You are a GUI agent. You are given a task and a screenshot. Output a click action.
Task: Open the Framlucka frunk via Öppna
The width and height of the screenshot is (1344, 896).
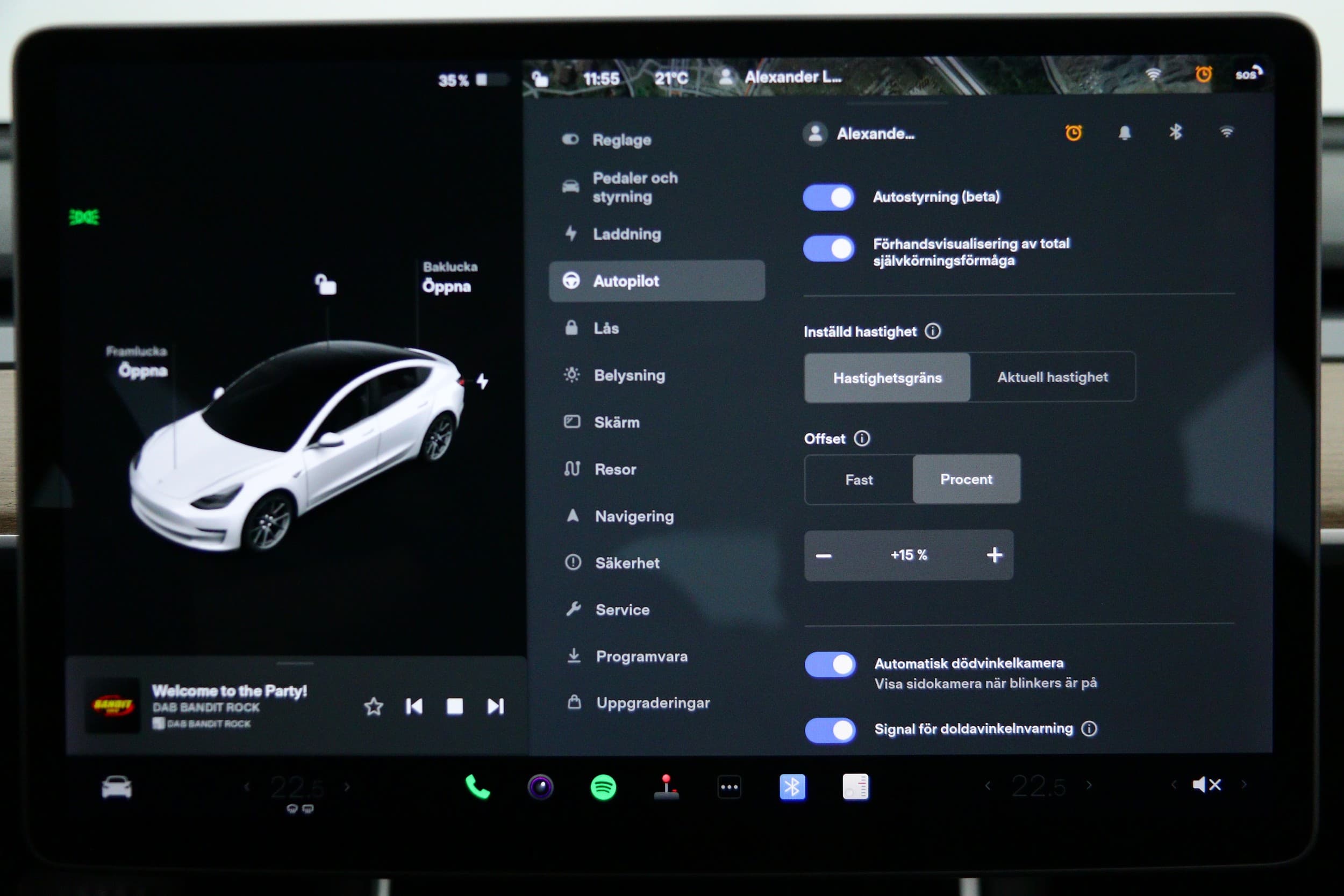point(143,371)
